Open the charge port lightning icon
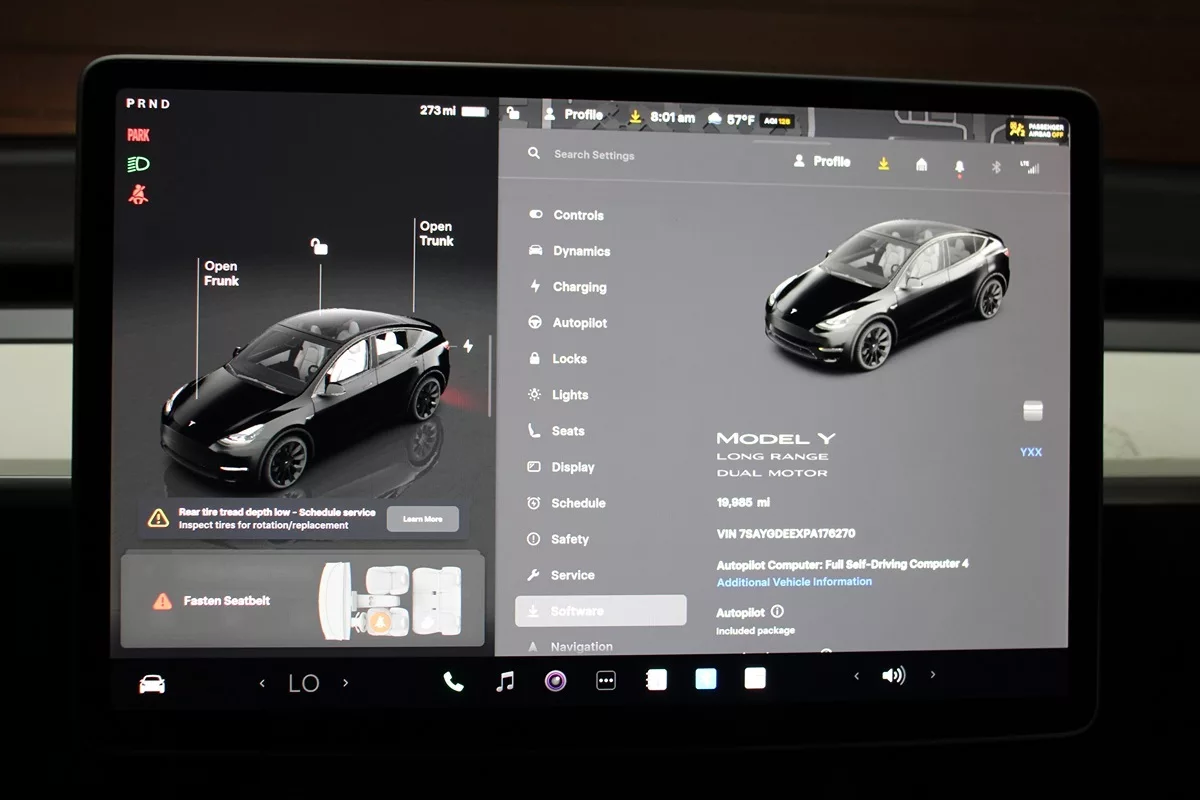Viewport: 1200px width, 800px height. [467, 346]
